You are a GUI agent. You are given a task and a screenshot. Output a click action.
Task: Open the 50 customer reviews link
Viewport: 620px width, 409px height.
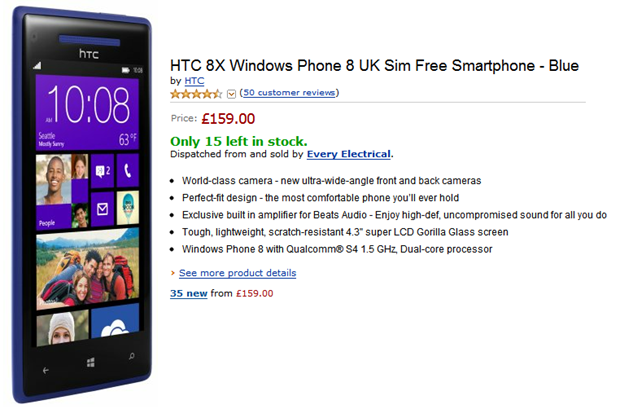(289, 93)
